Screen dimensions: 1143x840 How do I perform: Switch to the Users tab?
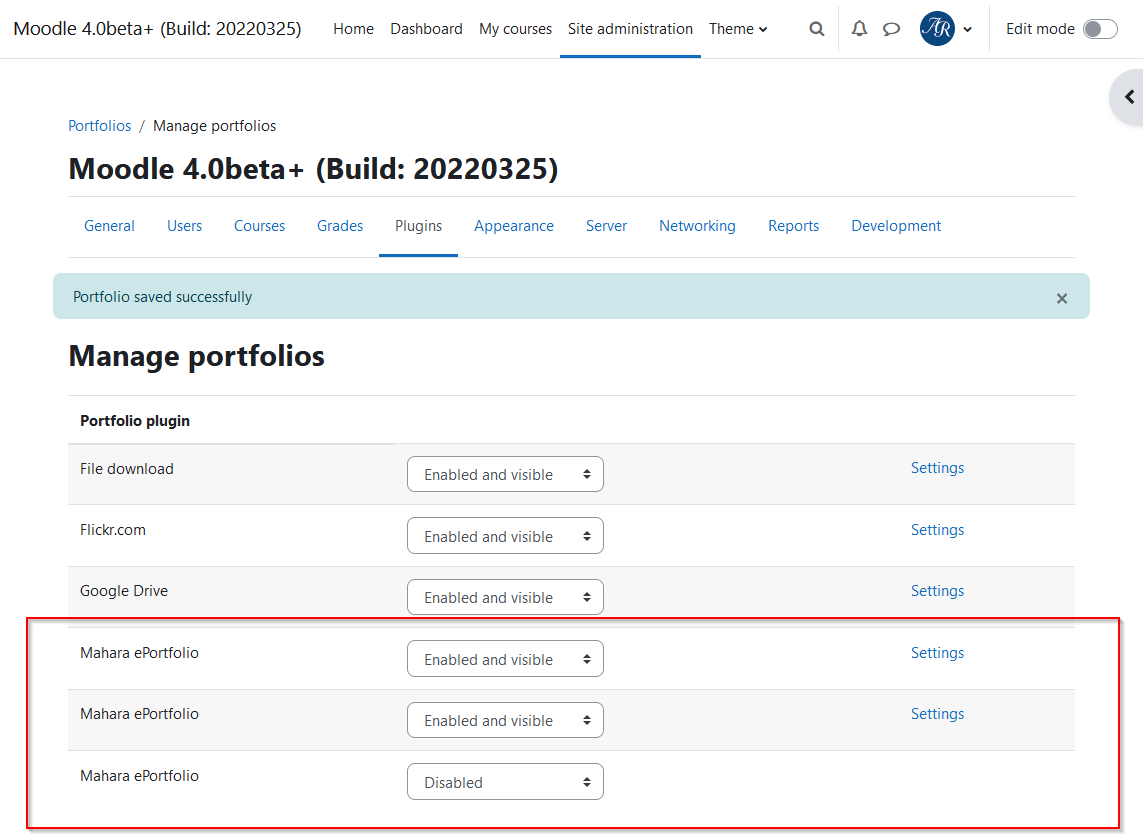click(x=184, y=226)
